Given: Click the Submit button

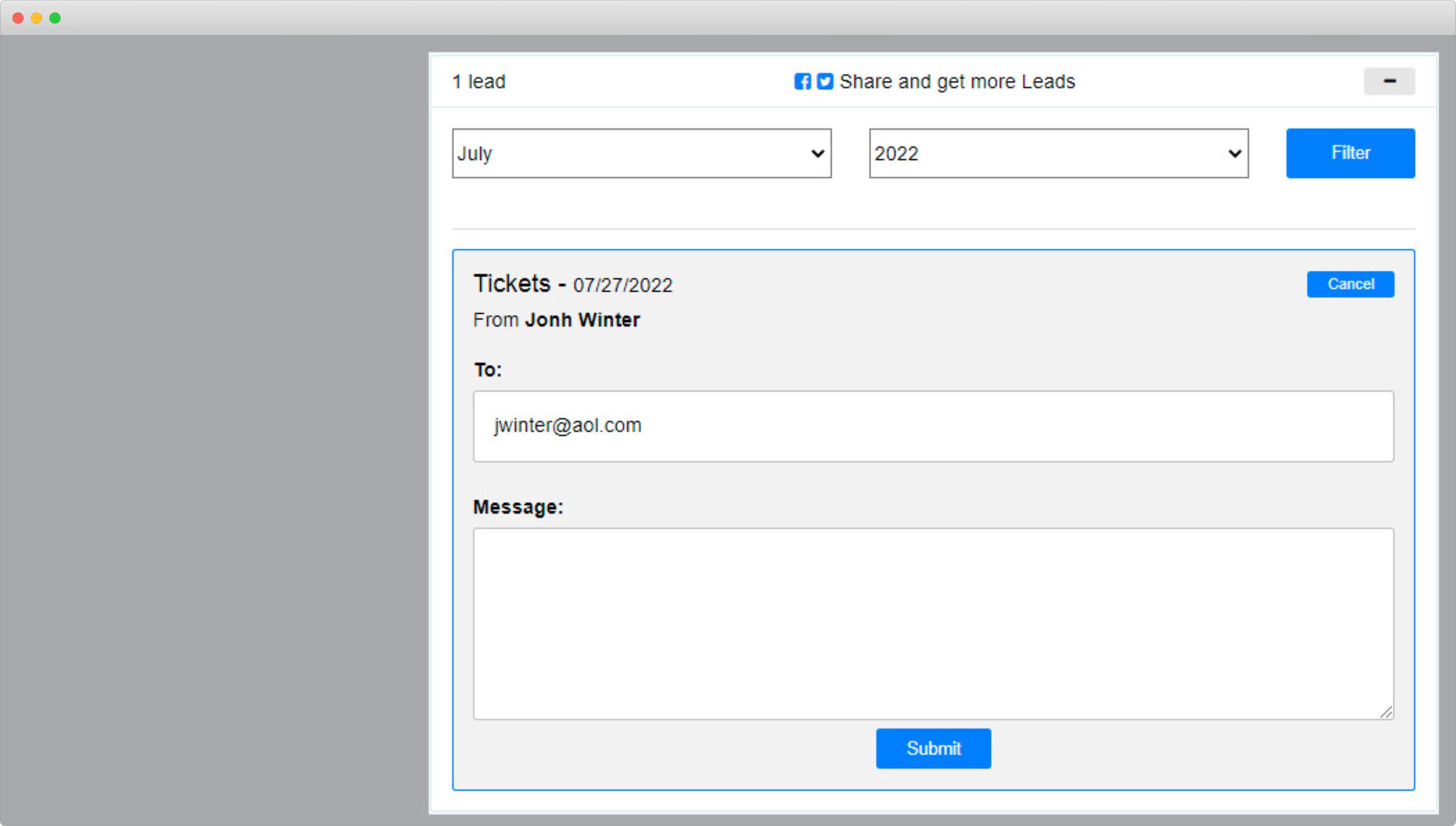Looking at the screenshot, I should pyautogui.click(x=933, y=748).
